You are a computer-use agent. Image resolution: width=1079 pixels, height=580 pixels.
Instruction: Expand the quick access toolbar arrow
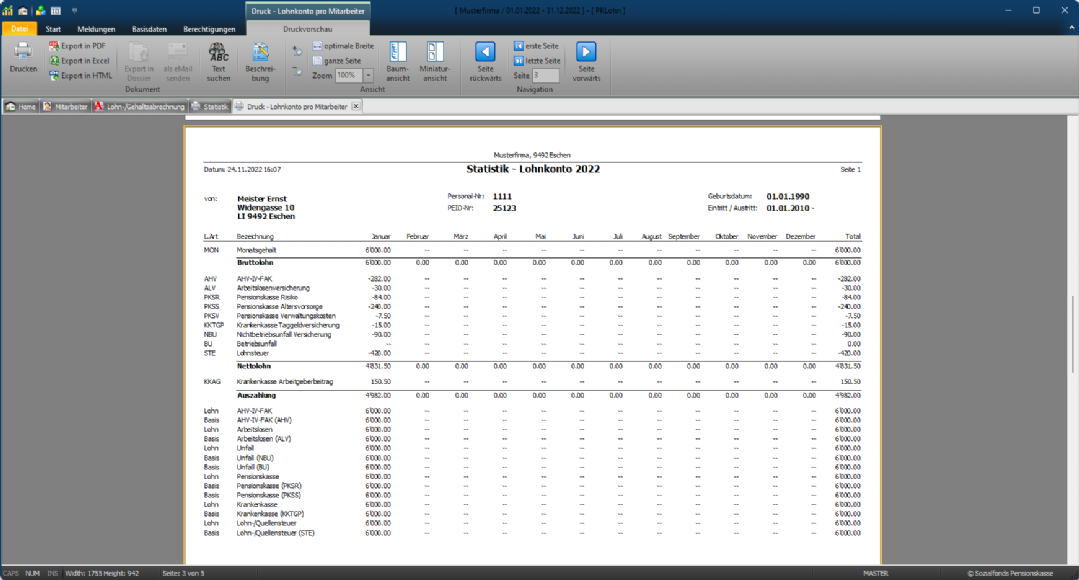click(x=72, y=10)
